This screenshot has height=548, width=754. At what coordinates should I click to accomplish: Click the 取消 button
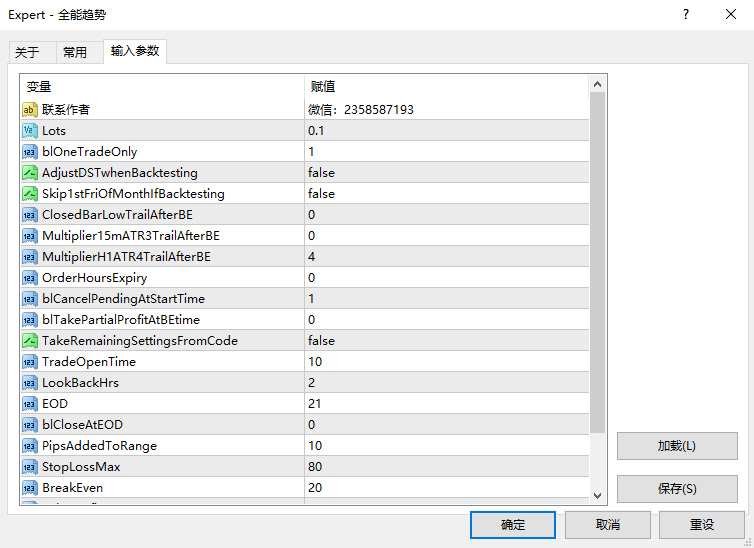coord(607,524)
